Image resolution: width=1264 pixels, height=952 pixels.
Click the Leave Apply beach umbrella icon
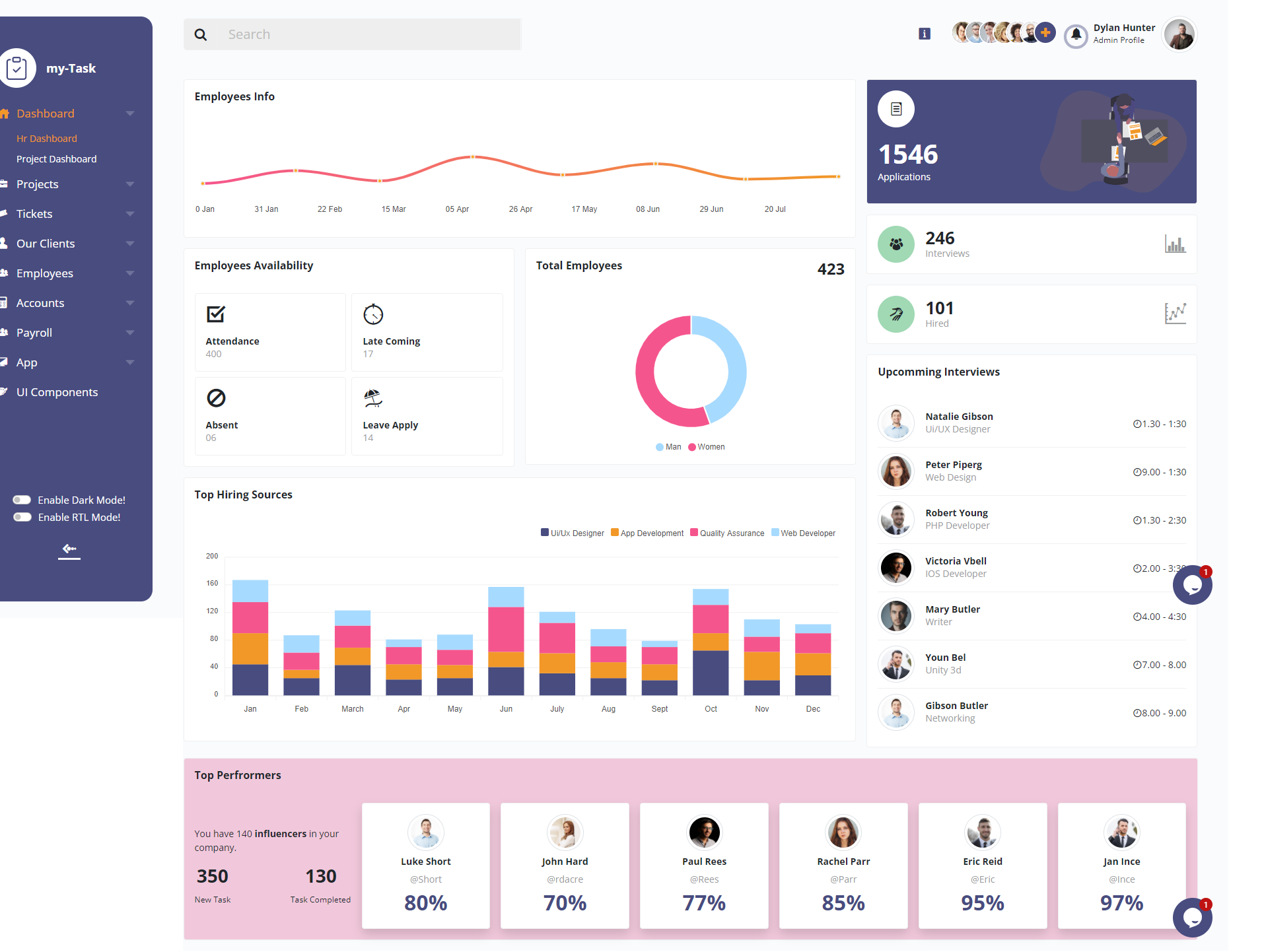373,398
